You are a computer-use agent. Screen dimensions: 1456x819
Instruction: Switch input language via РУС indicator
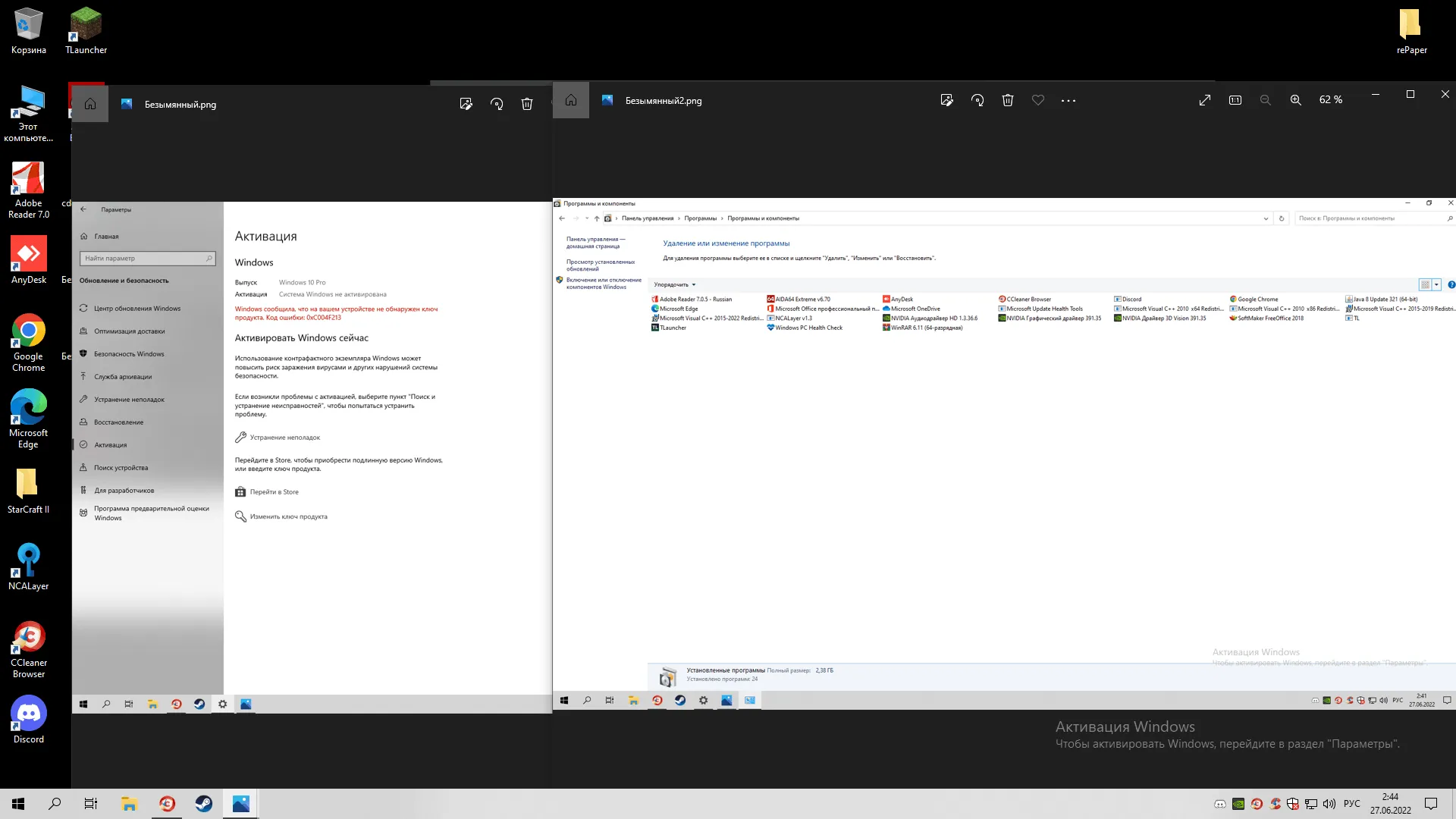pyautogui.click(x=1352, y=804)
